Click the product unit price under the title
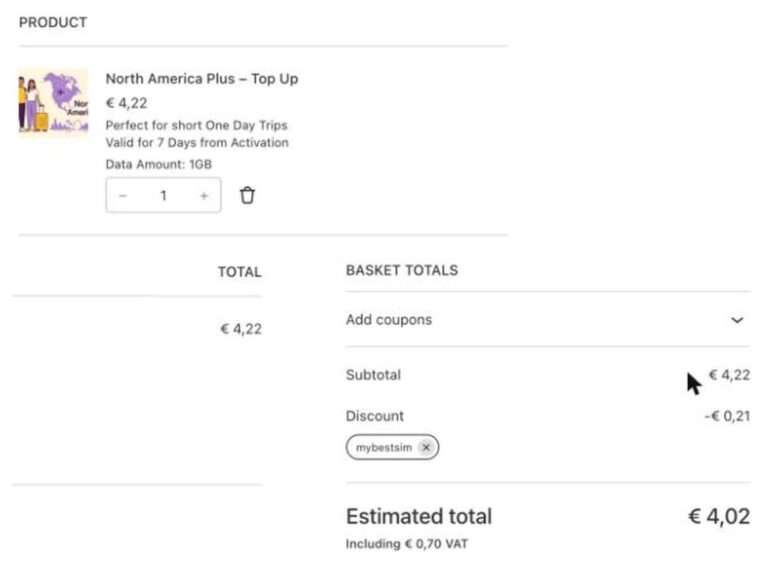768x567 pixels. [126, 103]
